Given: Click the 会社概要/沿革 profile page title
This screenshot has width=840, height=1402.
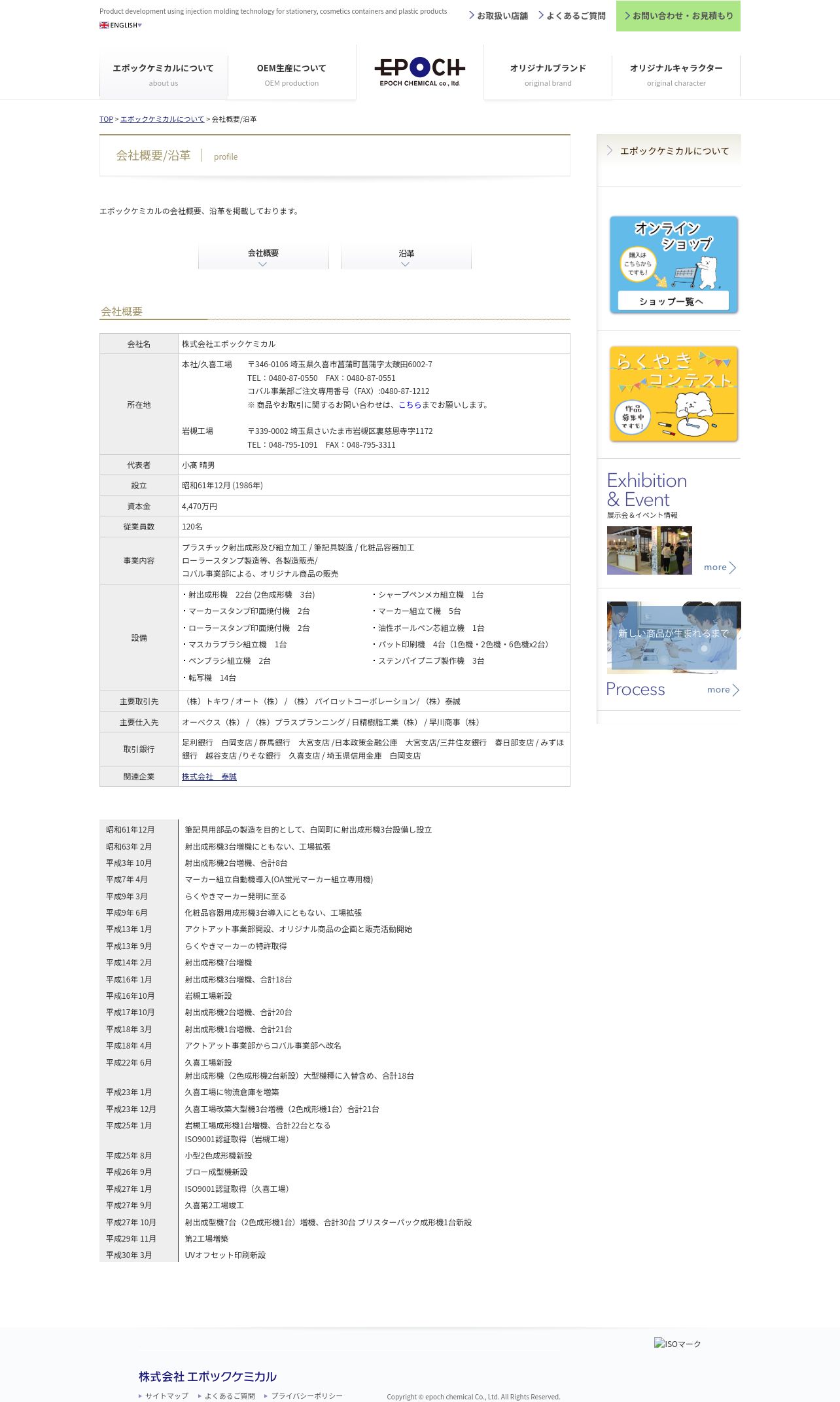Looking at the screenshot, I should [x=177, y=156].
